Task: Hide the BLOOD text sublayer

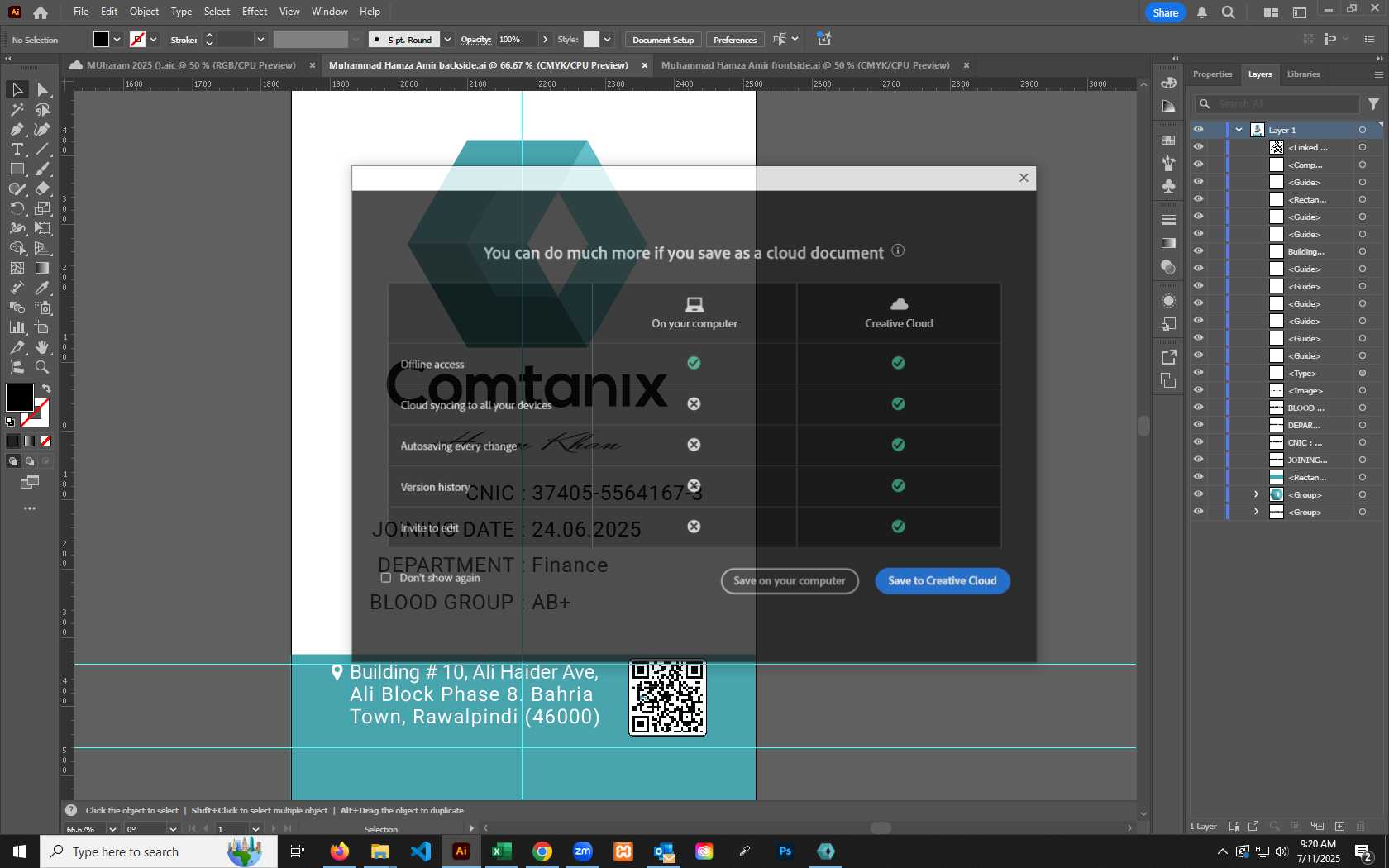Action: 1198,408
